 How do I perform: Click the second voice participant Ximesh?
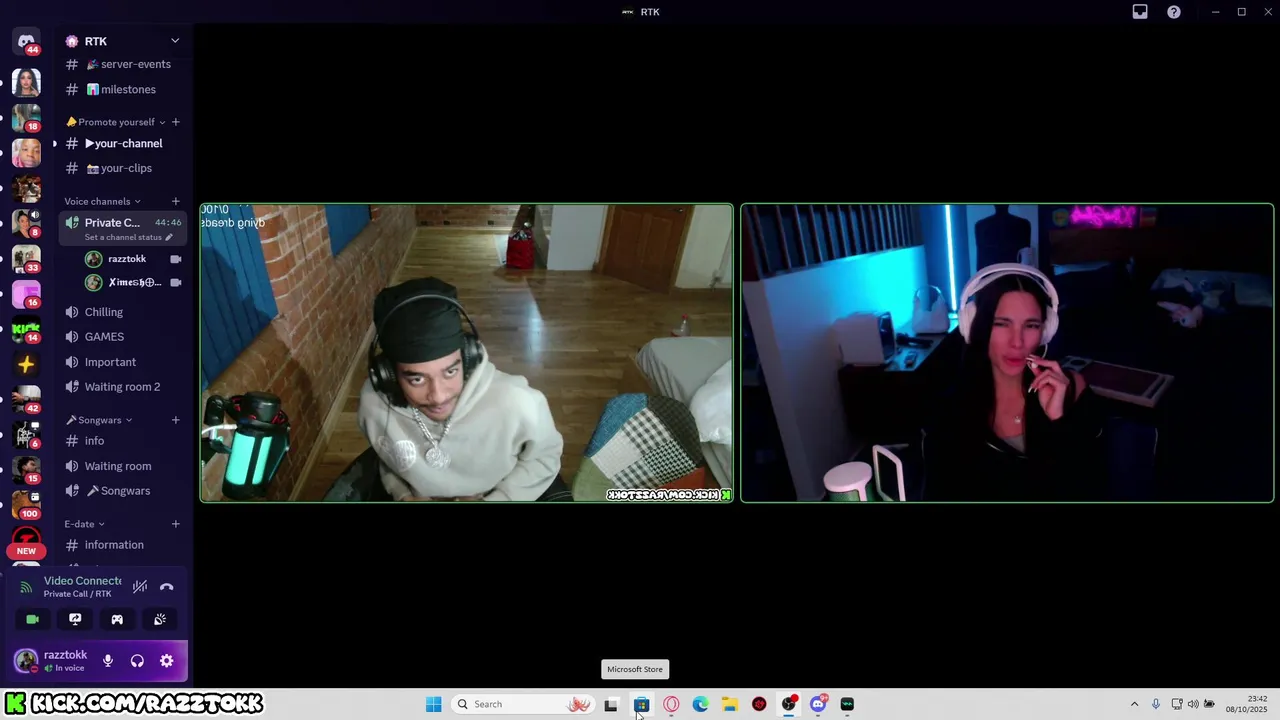132,282
